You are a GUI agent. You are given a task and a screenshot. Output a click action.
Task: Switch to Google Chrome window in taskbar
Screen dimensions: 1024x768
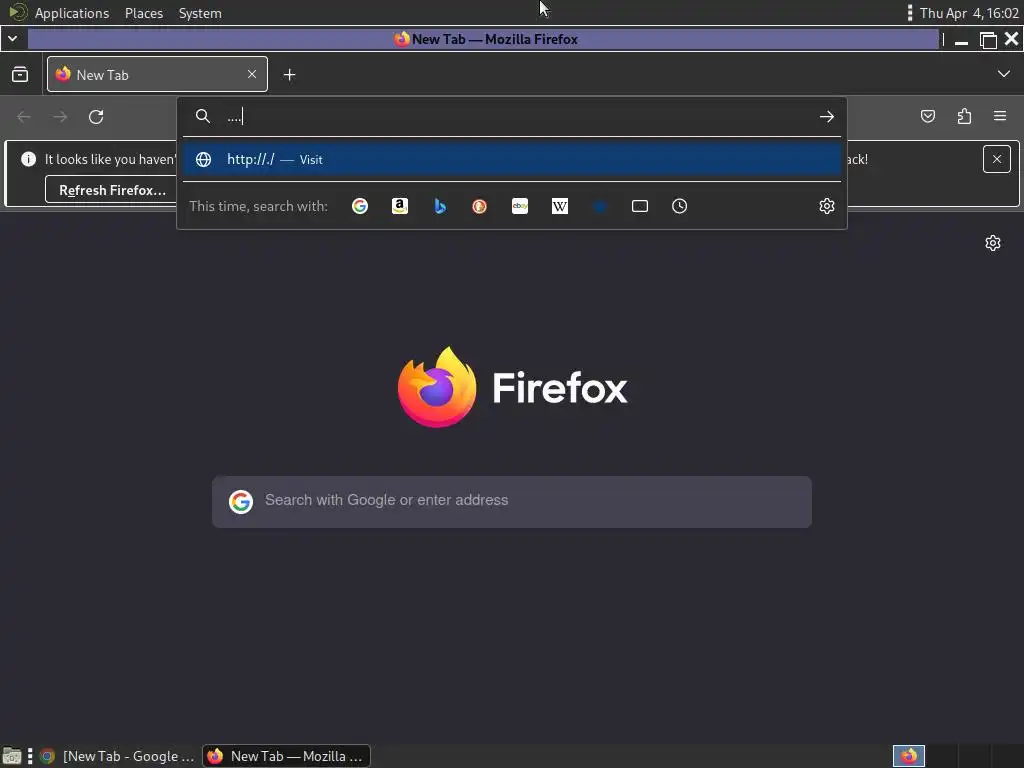click(x=118, y=756)
